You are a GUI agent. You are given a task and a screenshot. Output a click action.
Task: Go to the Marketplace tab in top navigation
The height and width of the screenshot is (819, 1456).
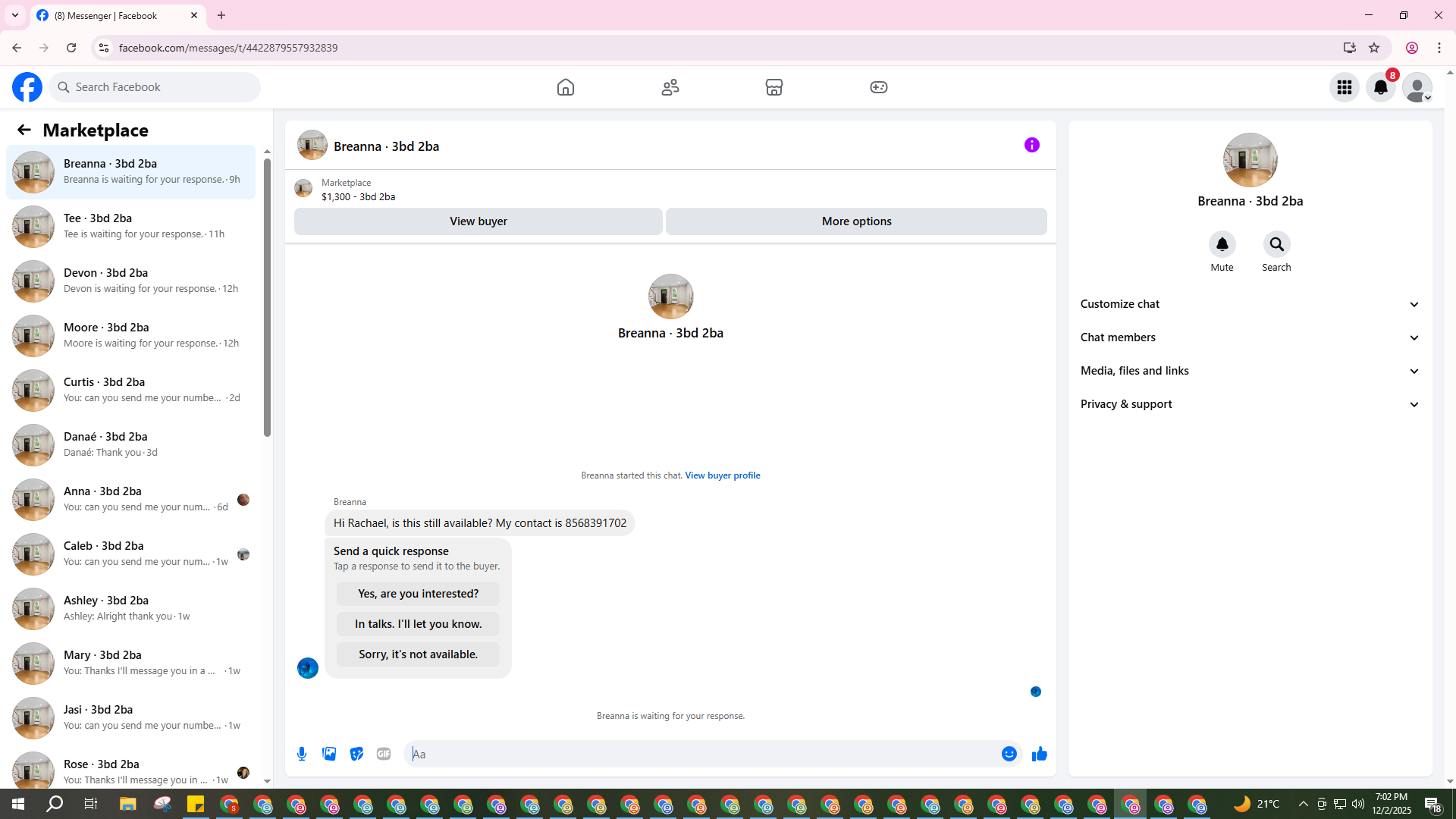773,87
